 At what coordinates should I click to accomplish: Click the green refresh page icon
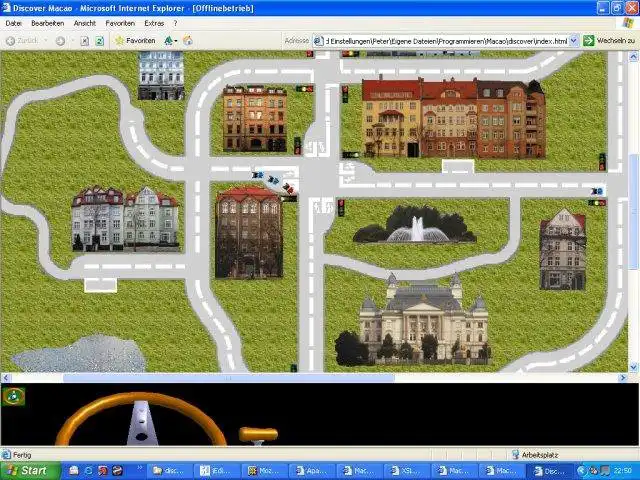coord(100,41)
